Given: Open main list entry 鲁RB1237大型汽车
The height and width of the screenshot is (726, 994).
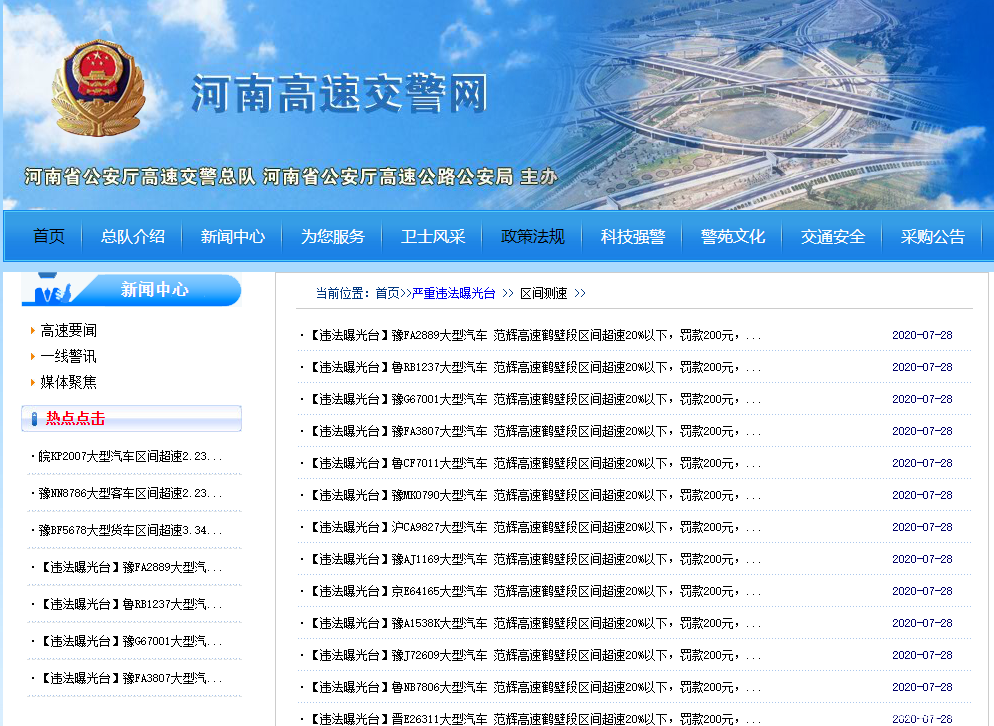Looking at the screenshot, I should (x=534, y=367).
